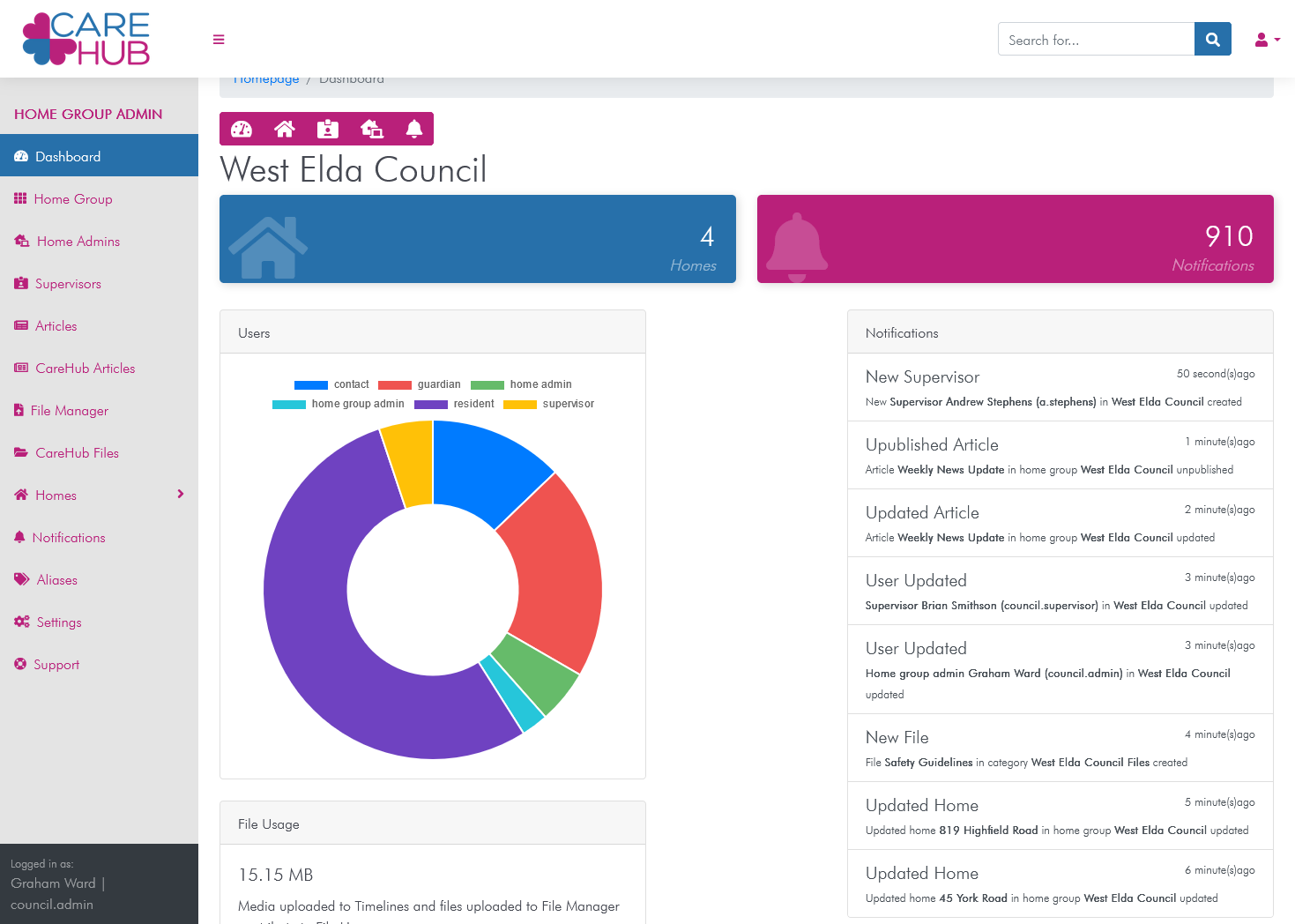Image resolution: width=1295 pixels, height=924 pixels.
Task: Open the Supervisors menu item
Action: point(99,283)
